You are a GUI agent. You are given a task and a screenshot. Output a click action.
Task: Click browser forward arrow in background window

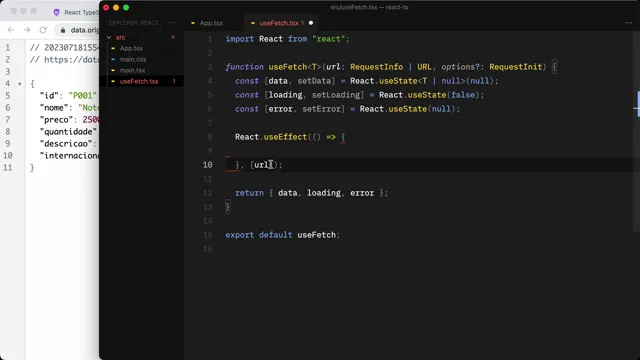pyautogui.click(x=27, y=30)
